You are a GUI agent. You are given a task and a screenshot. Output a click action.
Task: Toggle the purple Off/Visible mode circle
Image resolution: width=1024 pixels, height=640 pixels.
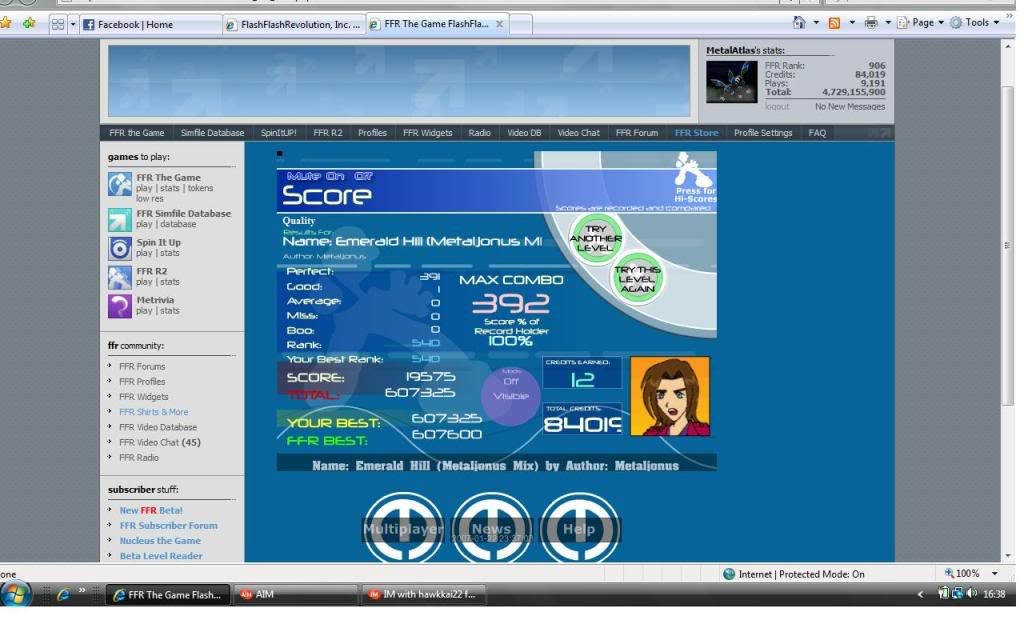click(511, 389)
